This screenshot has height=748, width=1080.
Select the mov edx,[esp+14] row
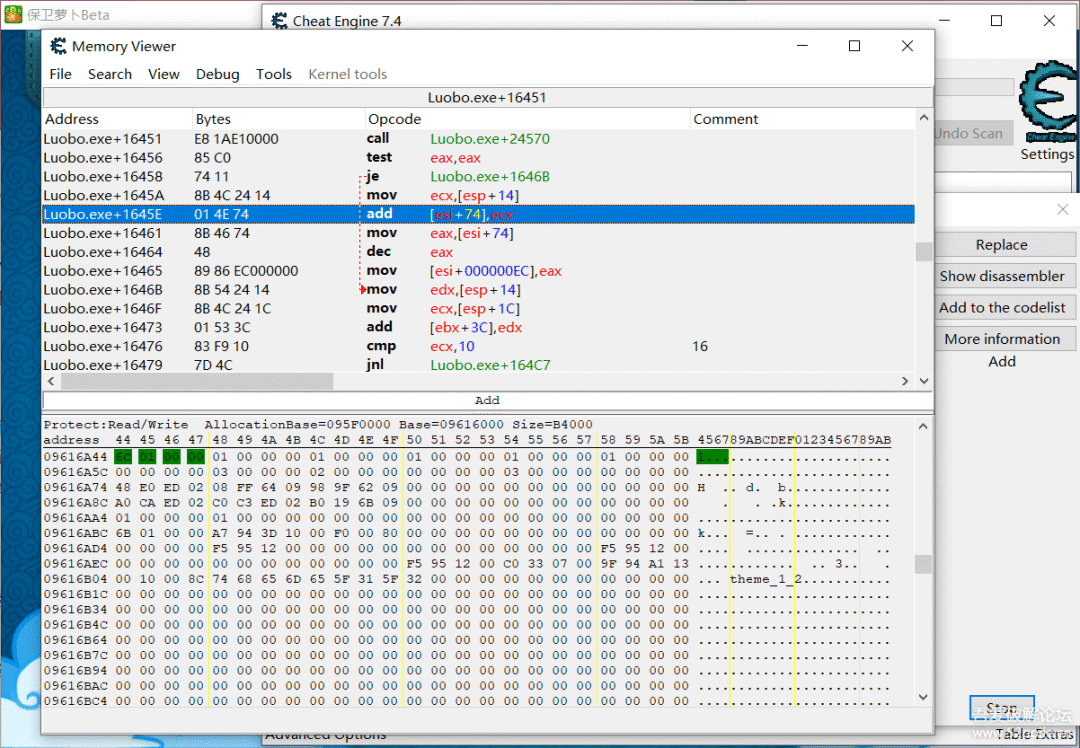click(x=478, y=290)
